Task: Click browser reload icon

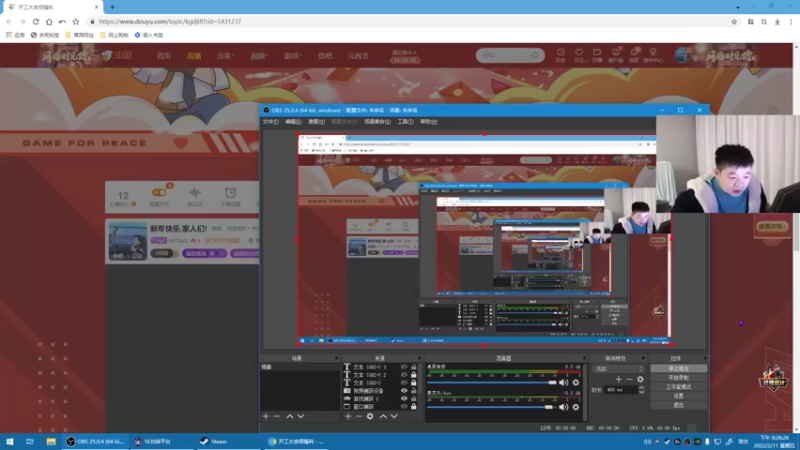Action: point(36,21)
